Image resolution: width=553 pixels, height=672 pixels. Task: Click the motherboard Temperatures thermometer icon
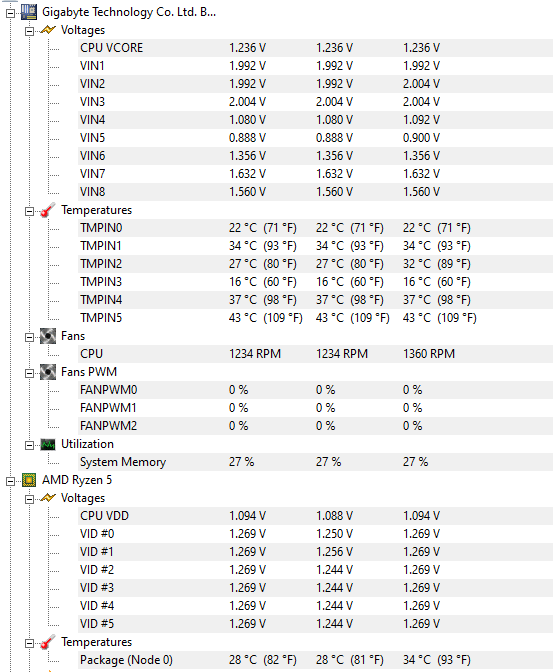coord(48,210)
